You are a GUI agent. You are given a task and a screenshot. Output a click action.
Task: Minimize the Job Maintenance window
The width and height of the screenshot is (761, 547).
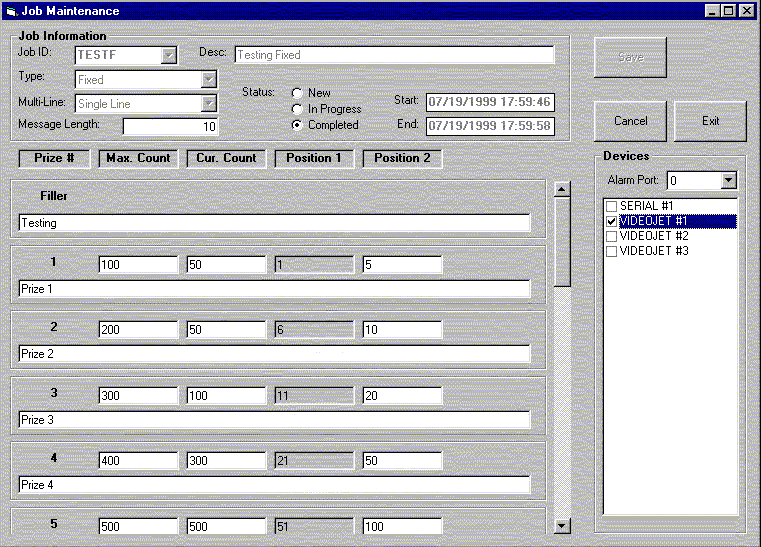pos(712,11)
